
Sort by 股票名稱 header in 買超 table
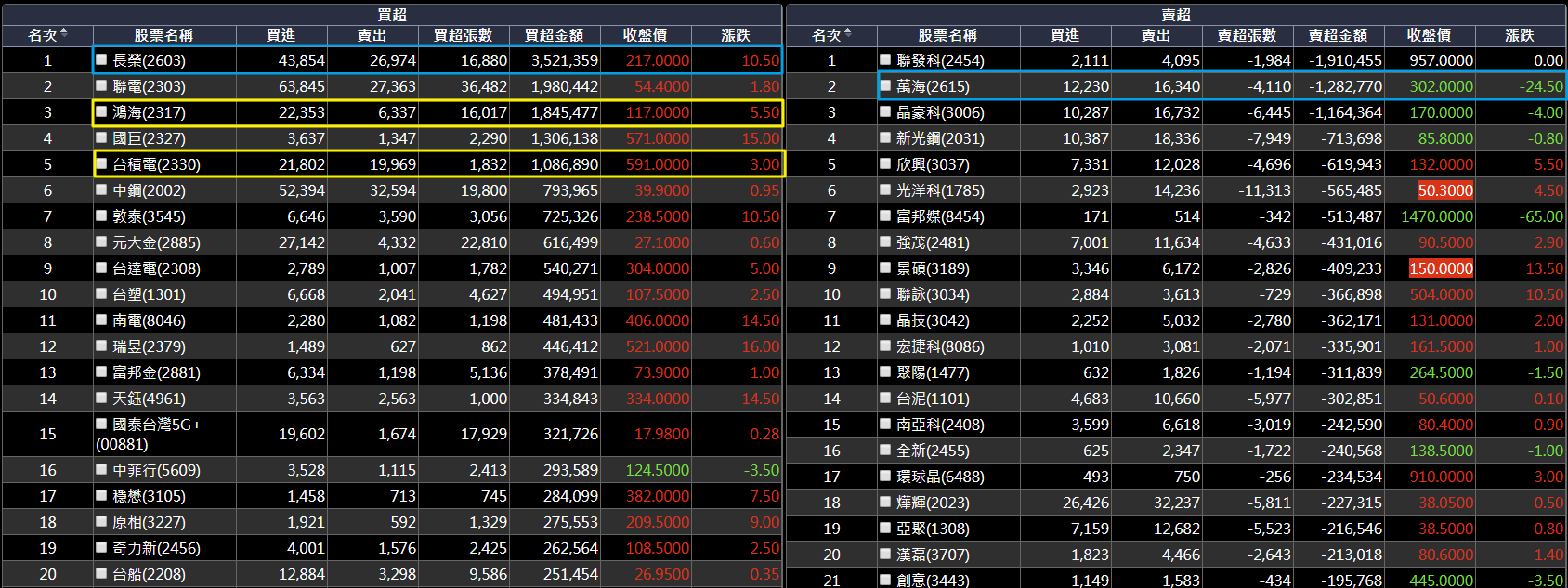(163, 35)
